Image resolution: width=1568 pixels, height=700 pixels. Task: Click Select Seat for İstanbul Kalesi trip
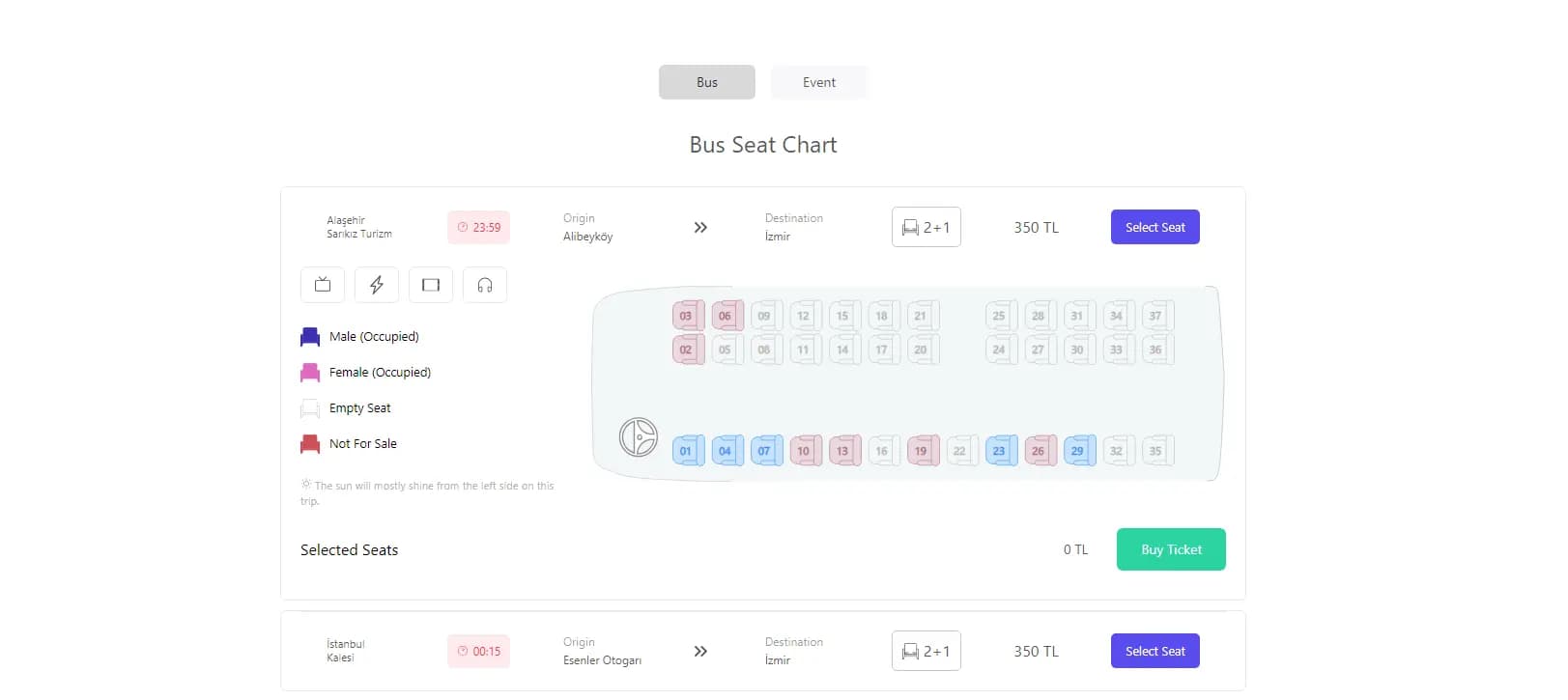(1155, 651)
